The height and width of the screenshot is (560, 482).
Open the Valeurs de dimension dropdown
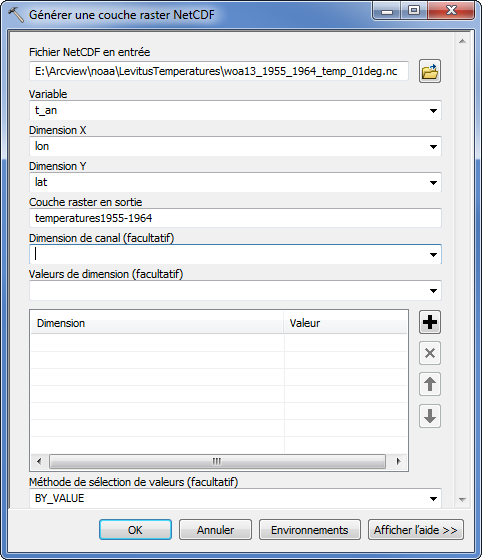pyautogui.click(x=433, y=291)
